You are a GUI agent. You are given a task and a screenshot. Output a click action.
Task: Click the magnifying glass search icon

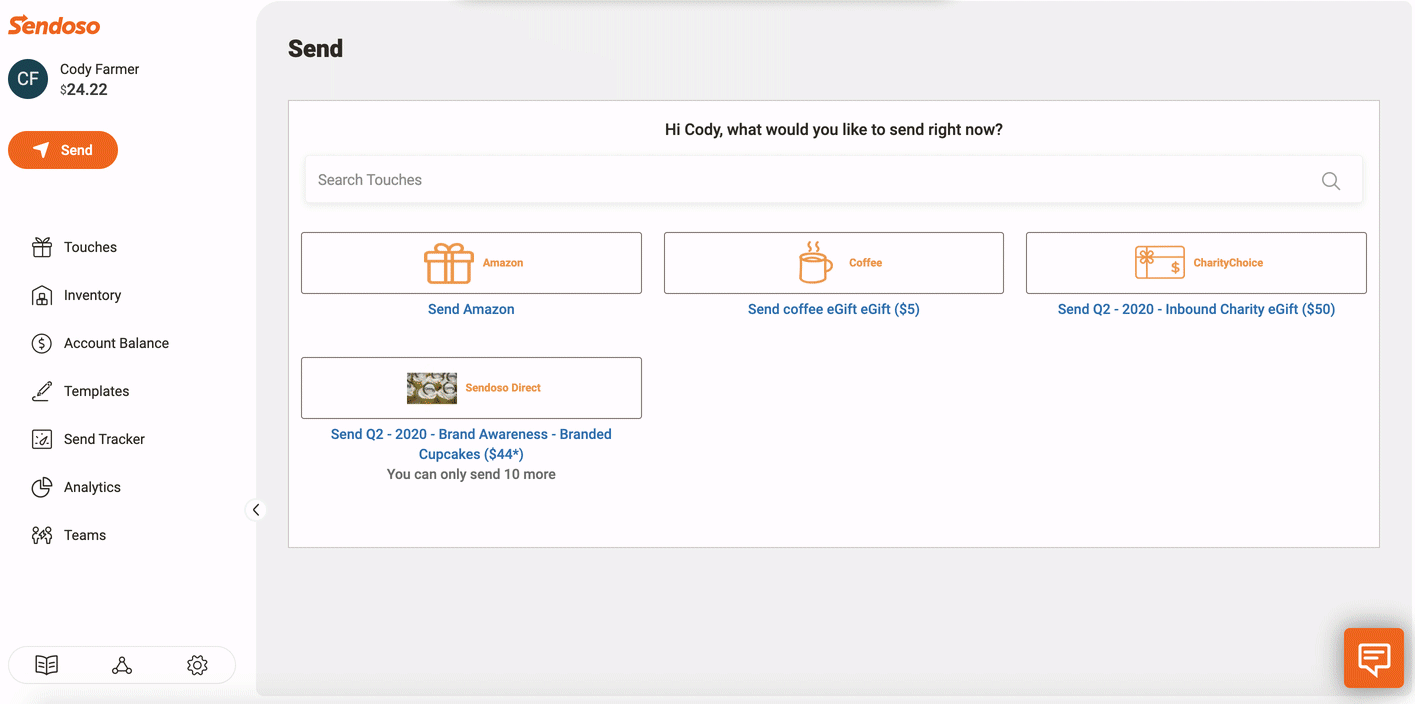coord(1331,181)
